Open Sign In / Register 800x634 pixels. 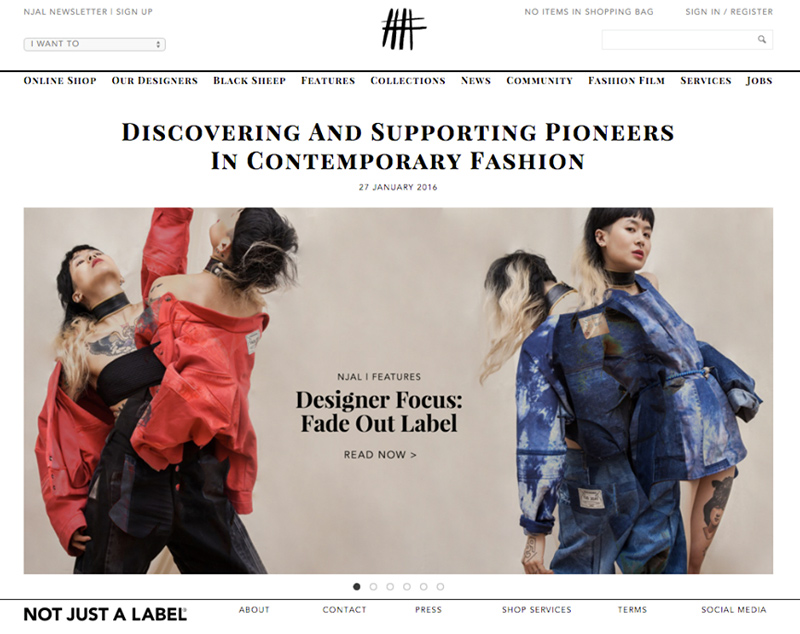[729, 12]
